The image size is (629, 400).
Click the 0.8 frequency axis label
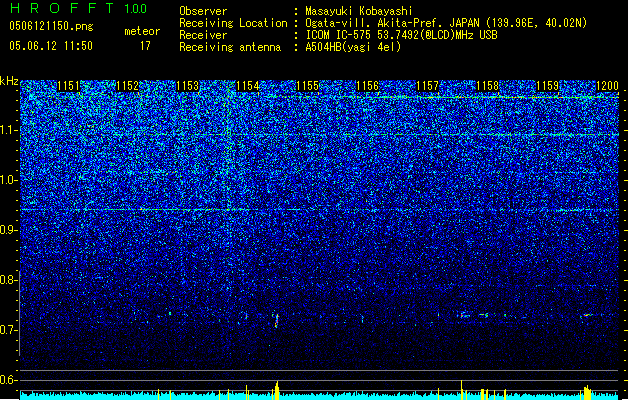[x=8, y=280]
